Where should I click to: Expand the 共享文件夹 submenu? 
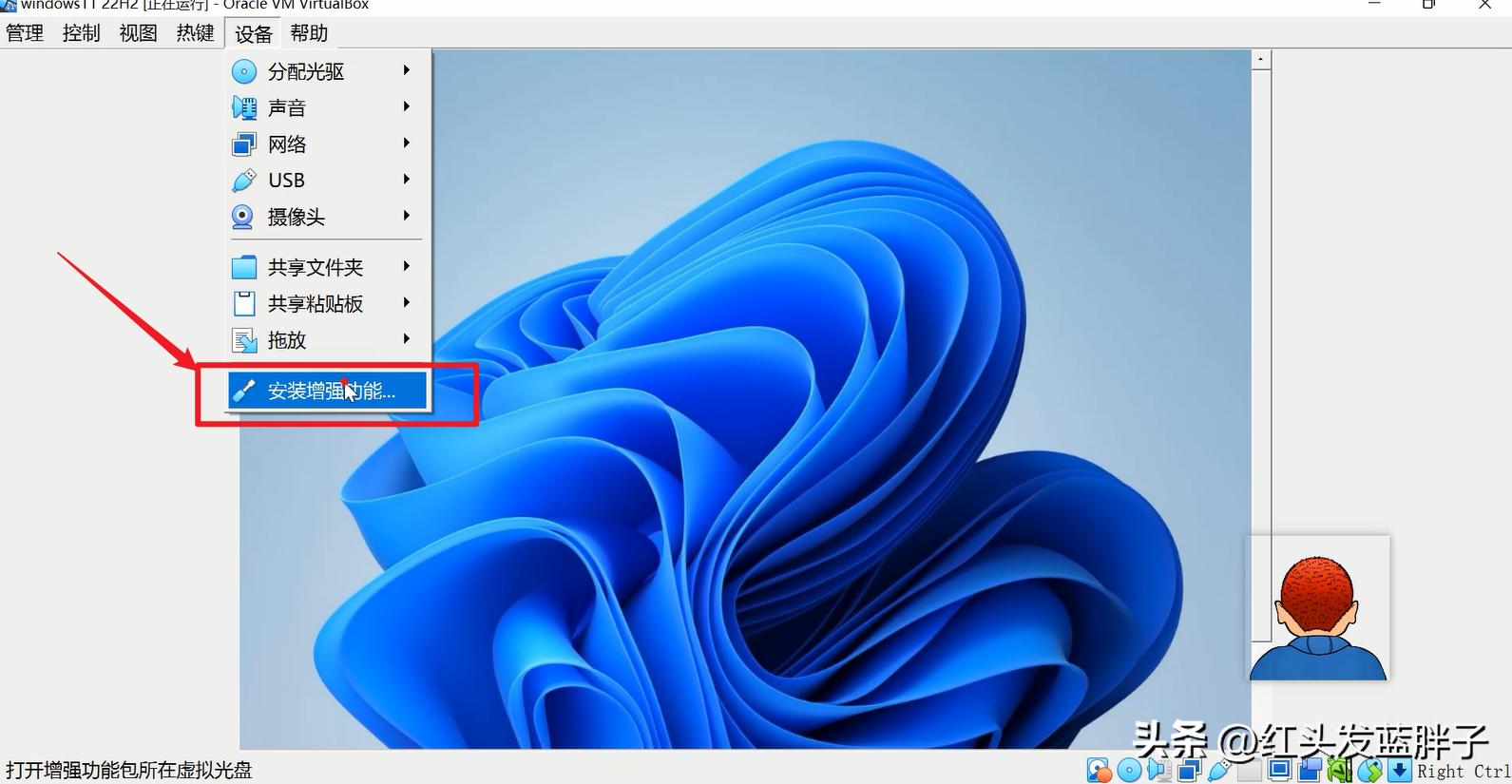[328, 267]
